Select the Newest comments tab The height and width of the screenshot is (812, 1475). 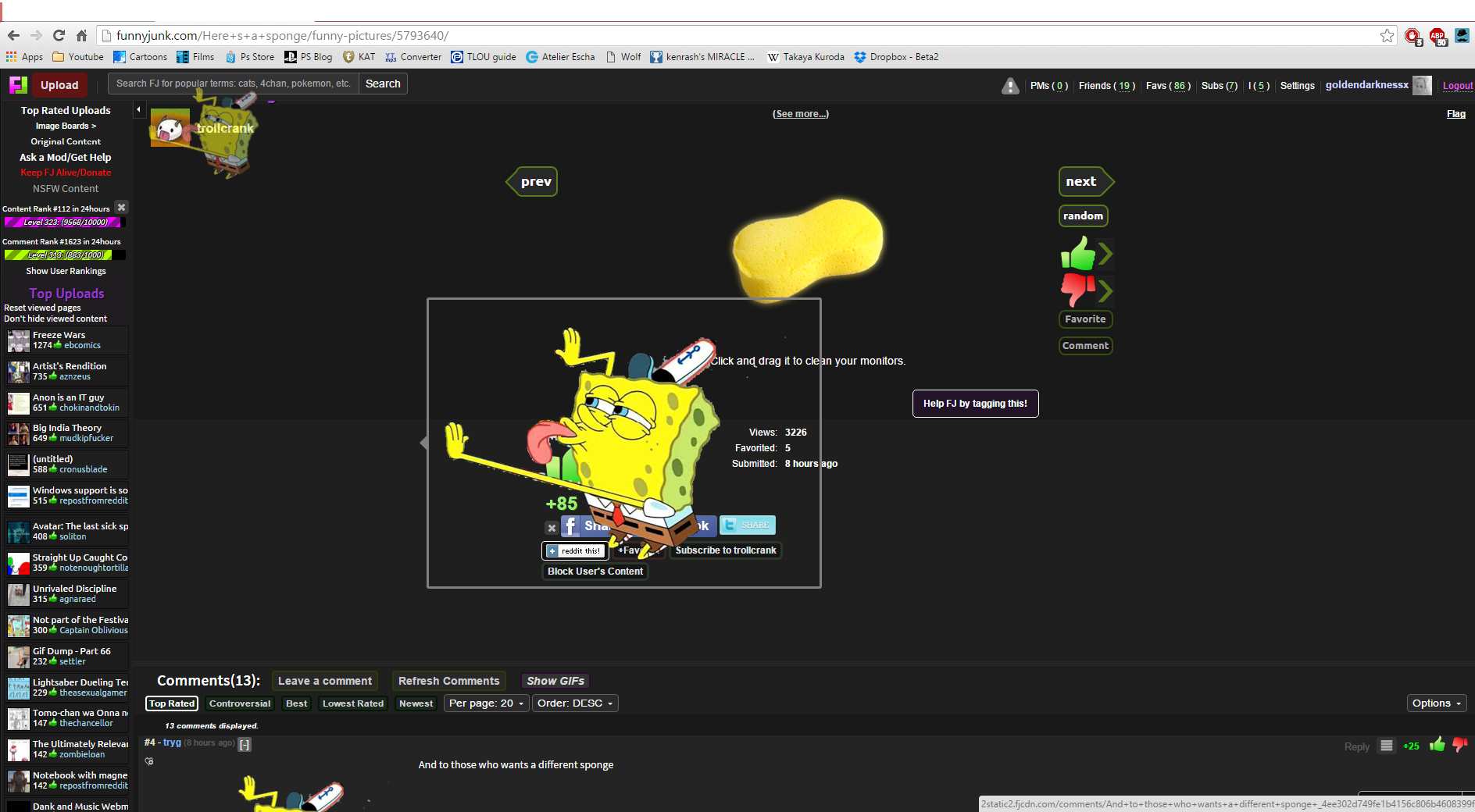click(416, 703)
